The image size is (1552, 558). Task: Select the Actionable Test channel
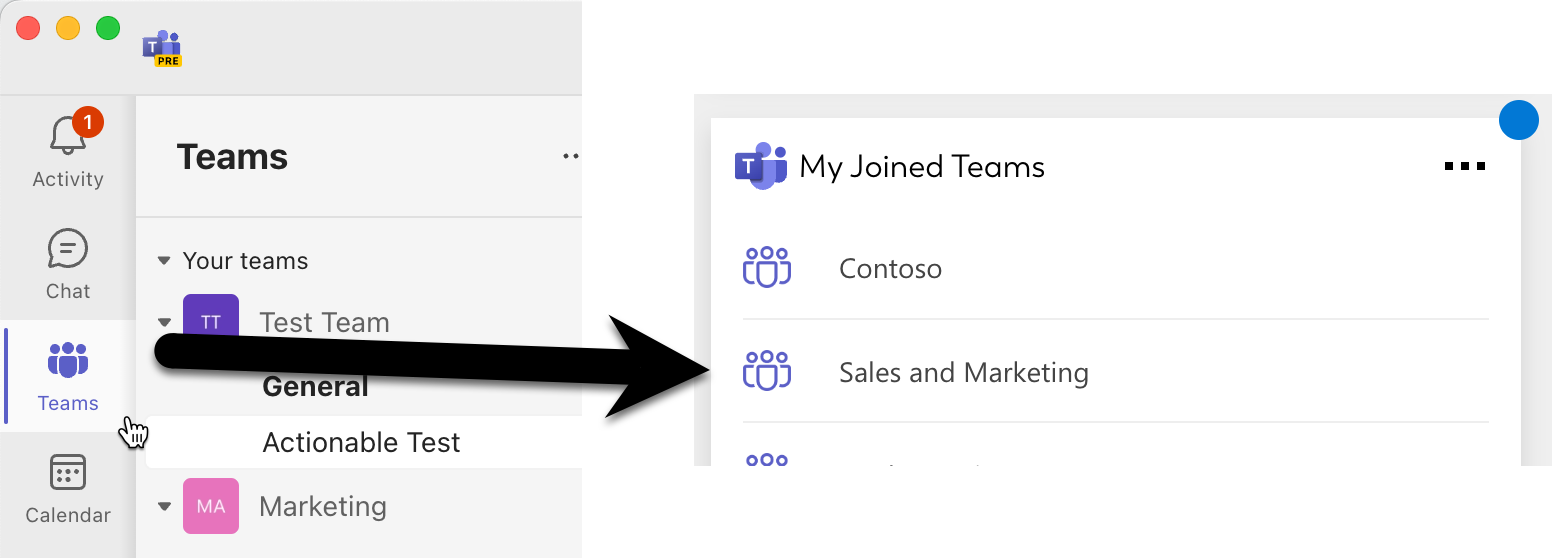(361, 442)
